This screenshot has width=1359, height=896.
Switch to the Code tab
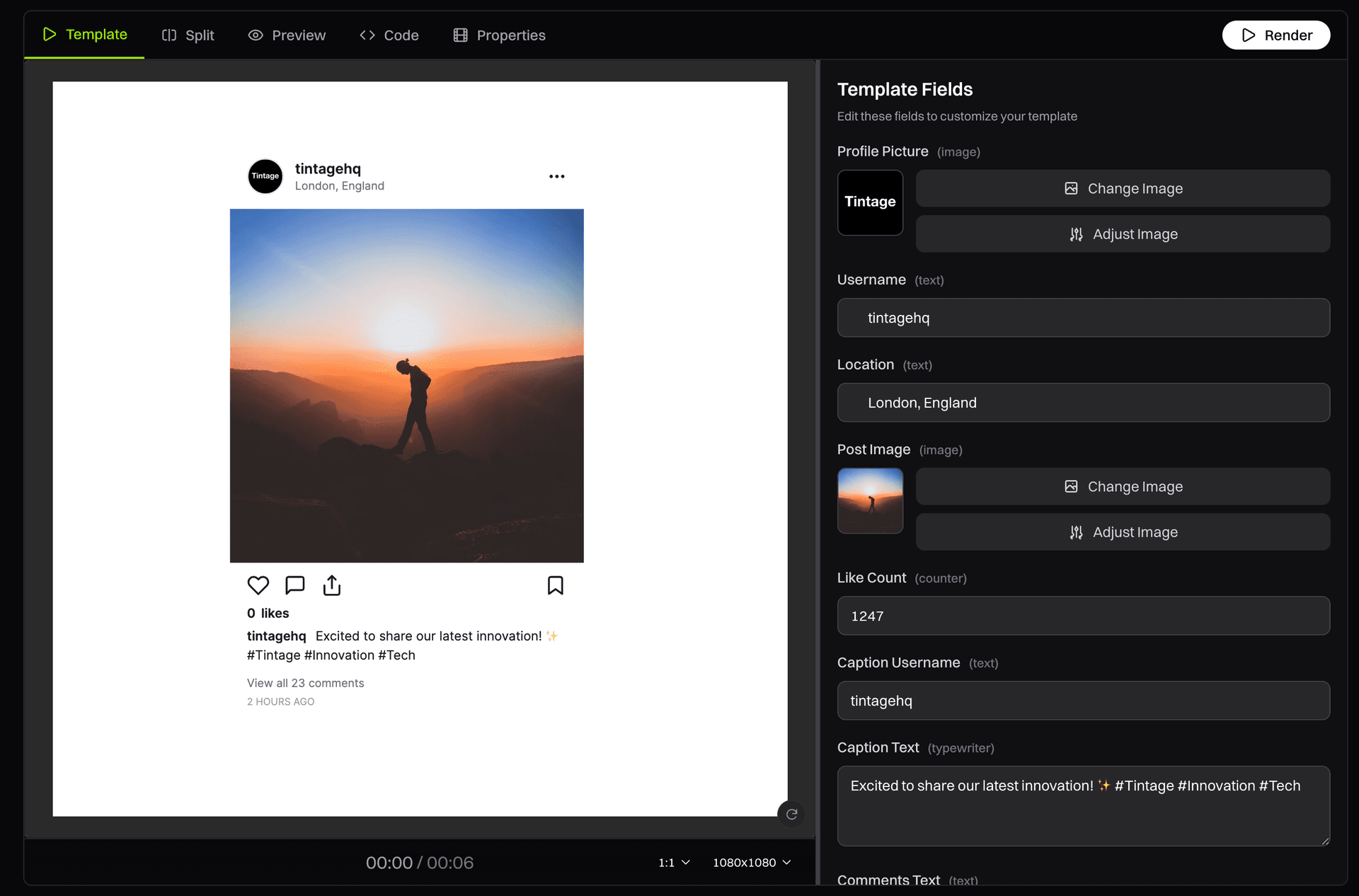coord(389,35)
